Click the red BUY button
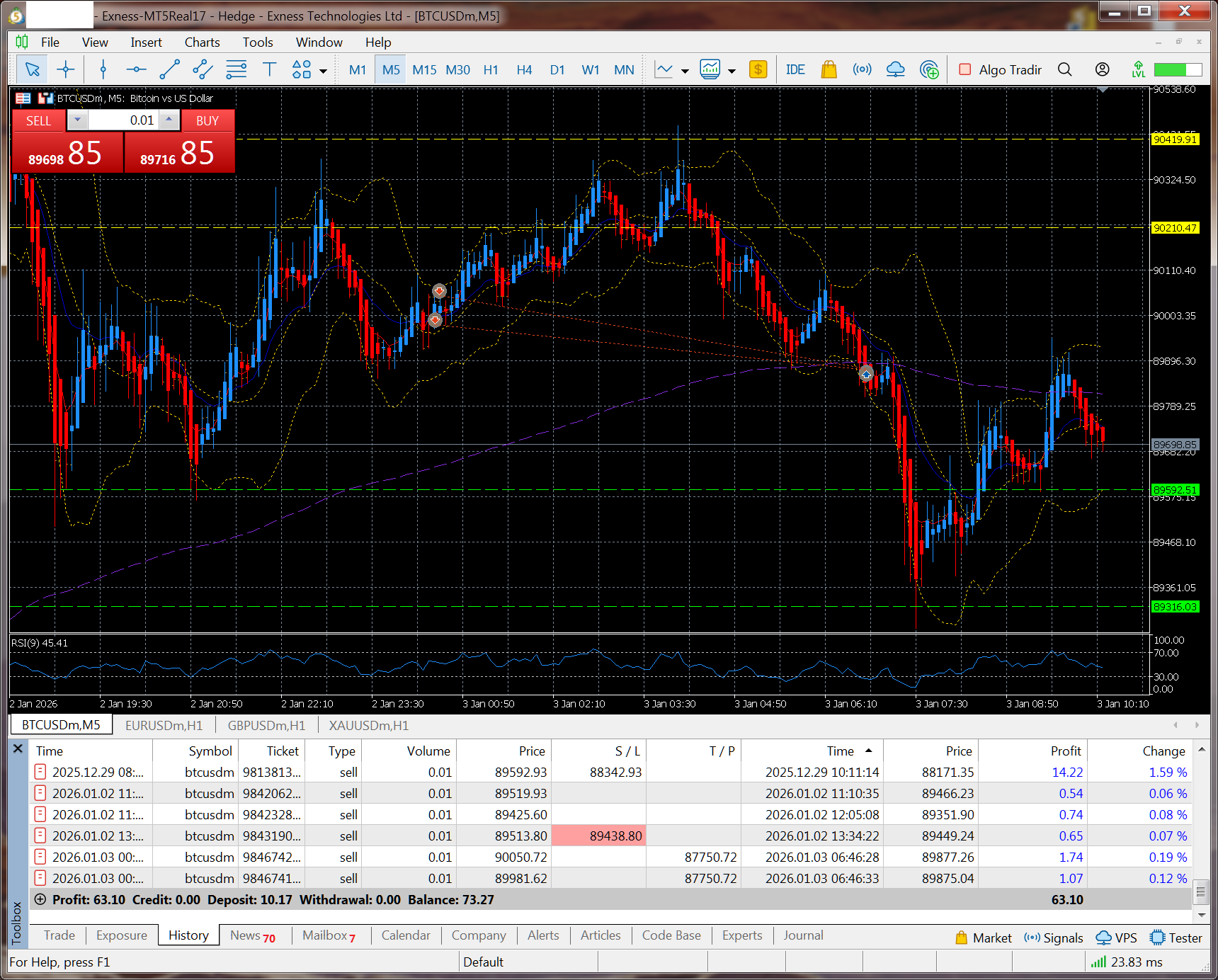The image size is (1218, 980). point(207,120)
